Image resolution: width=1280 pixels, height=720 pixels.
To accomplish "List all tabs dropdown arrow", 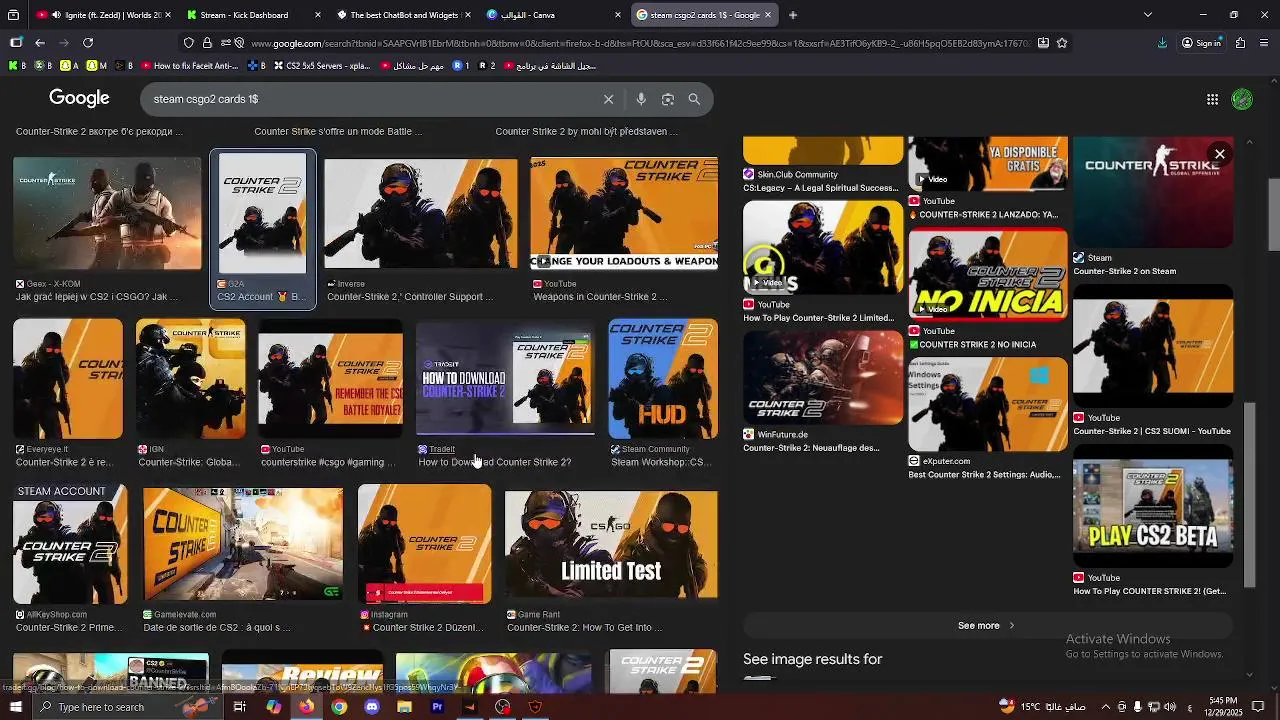I will pos(1148,15).
